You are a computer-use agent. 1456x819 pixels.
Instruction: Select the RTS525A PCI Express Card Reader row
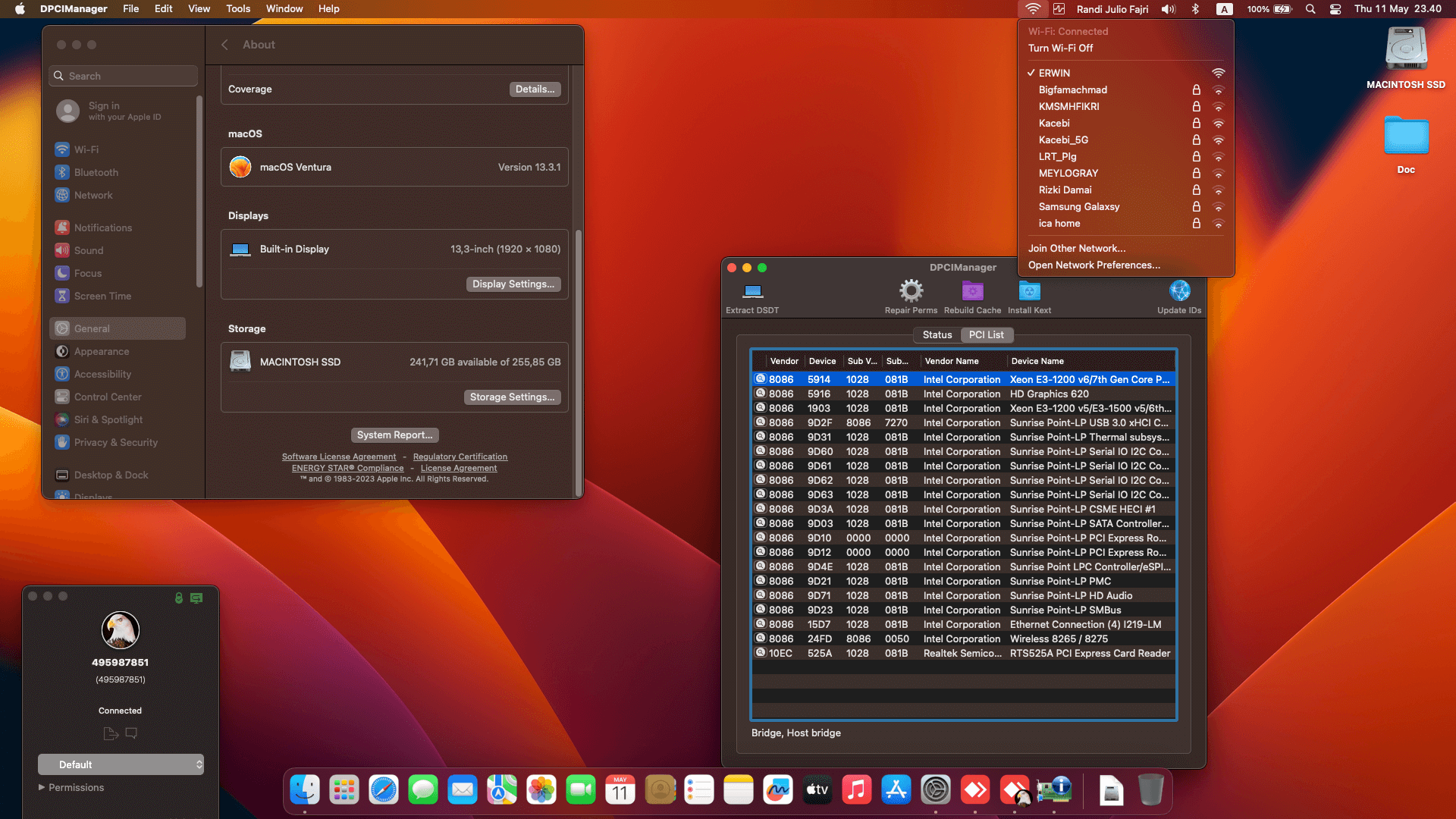click(963, 653)
